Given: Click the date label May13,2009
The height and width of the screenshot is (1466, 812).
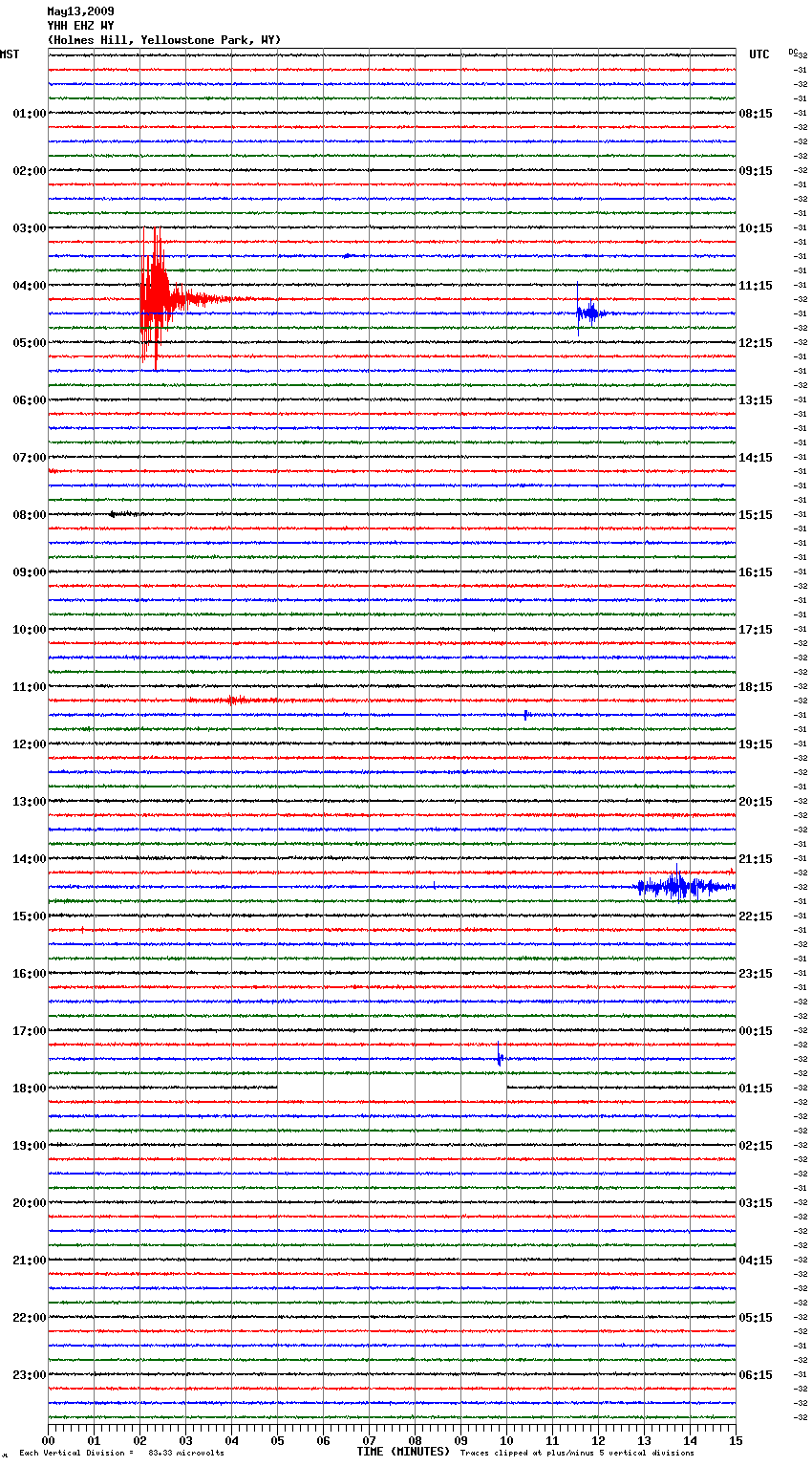Looking at the screenshot, I should (80, 11).
